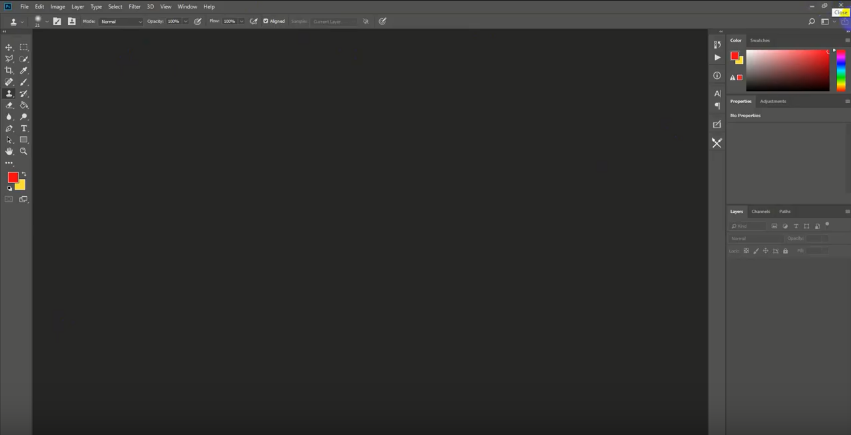The height and width of the screenshot is (435, 851).
Task: Click inside the Opacity 100% field
Action: coord(174,21)
